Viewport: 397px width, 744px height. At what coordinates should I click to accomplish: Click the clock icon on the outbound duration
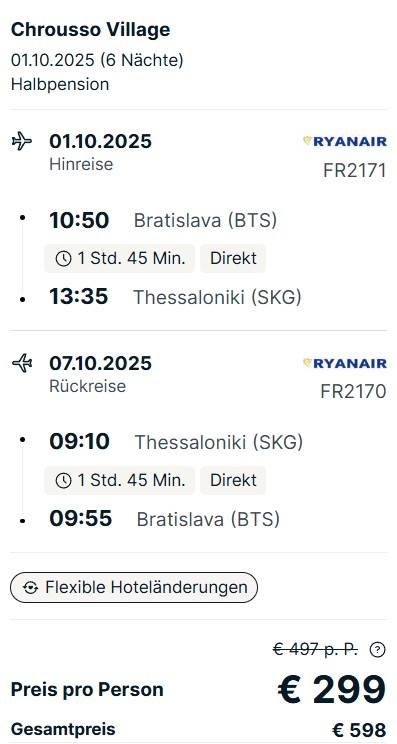[x=64, y=259]
